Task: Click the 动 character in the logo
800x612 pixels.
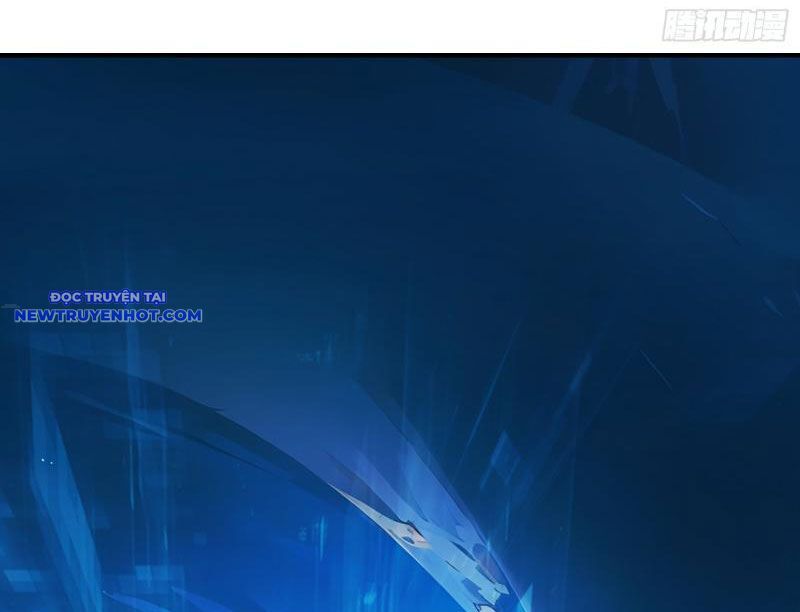Action: [x=740, y=26]
